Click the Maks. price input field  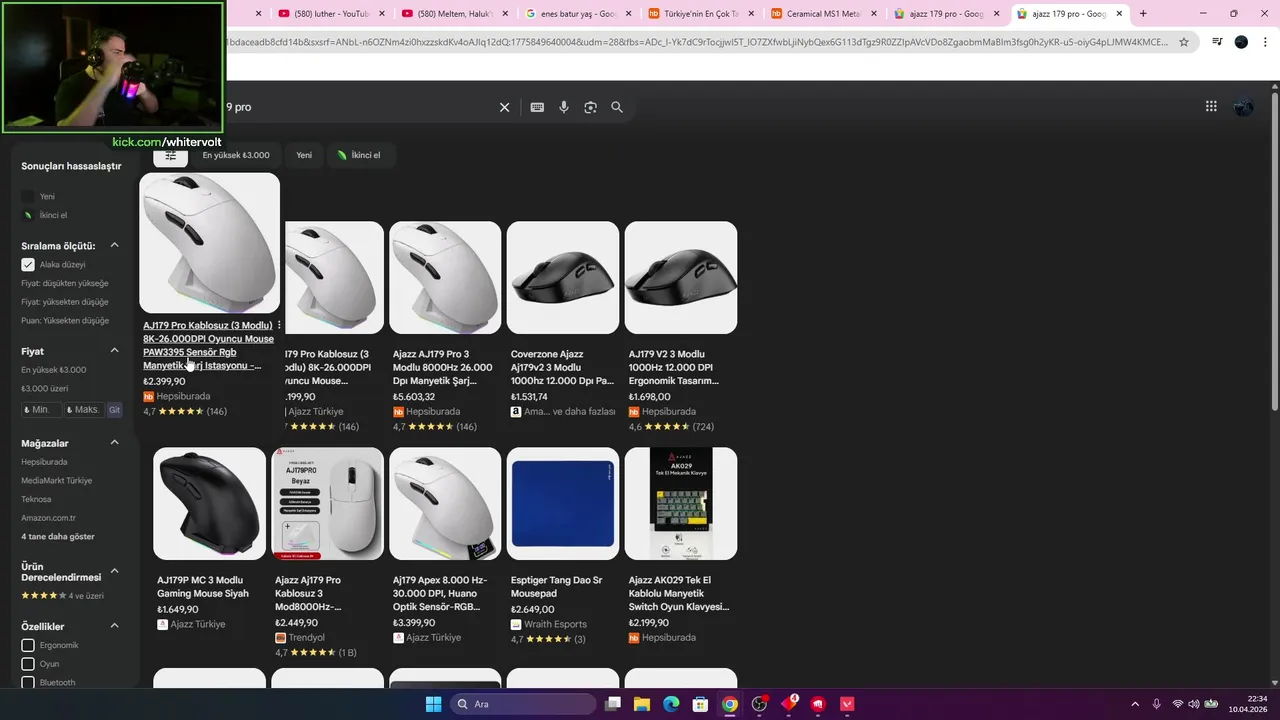pyautogui.click(x=84, y=410)
